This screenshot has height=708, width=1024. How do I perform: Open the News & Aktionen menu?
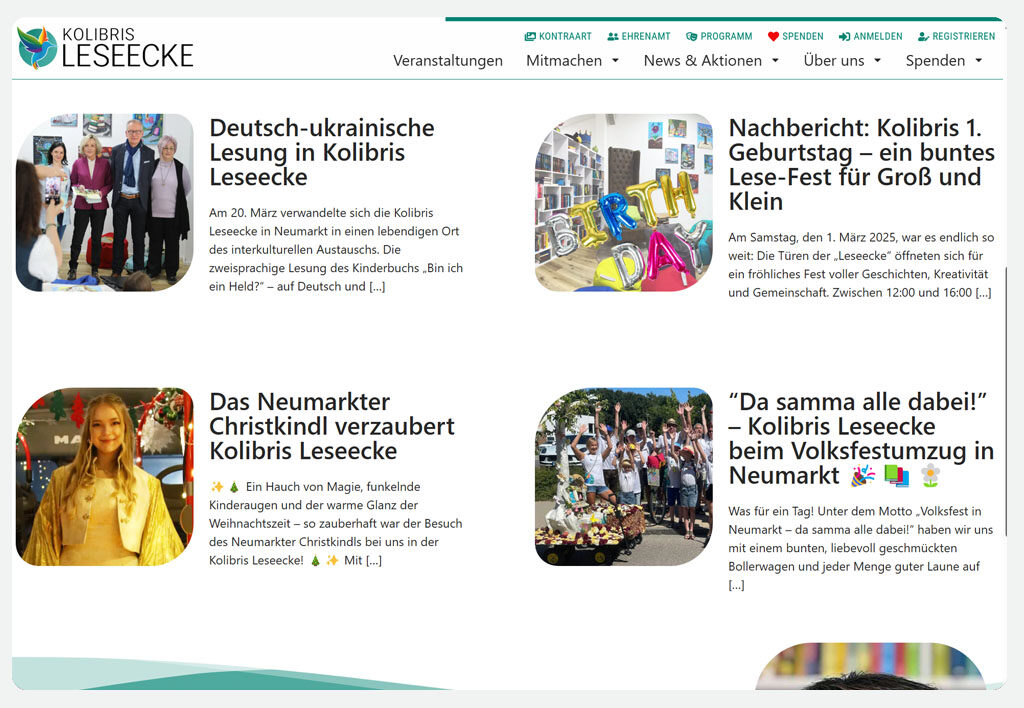click(x=703, y=61)
